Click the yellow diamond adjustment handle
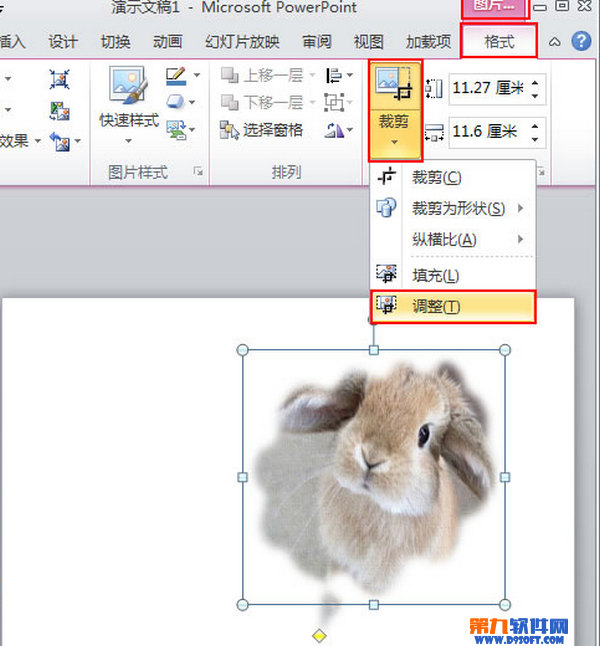Screen dimensions: 600x646 tap(319, 635)
